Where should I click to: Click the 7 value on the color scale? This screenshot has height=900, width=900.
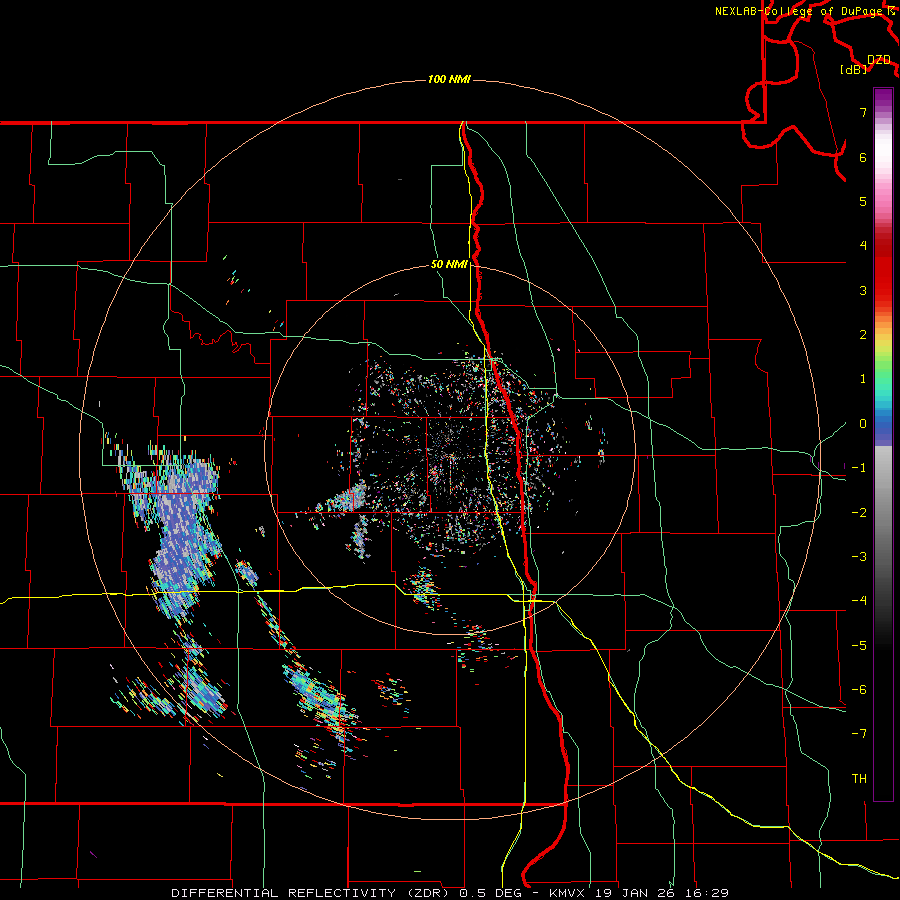[x=863, y=112]
